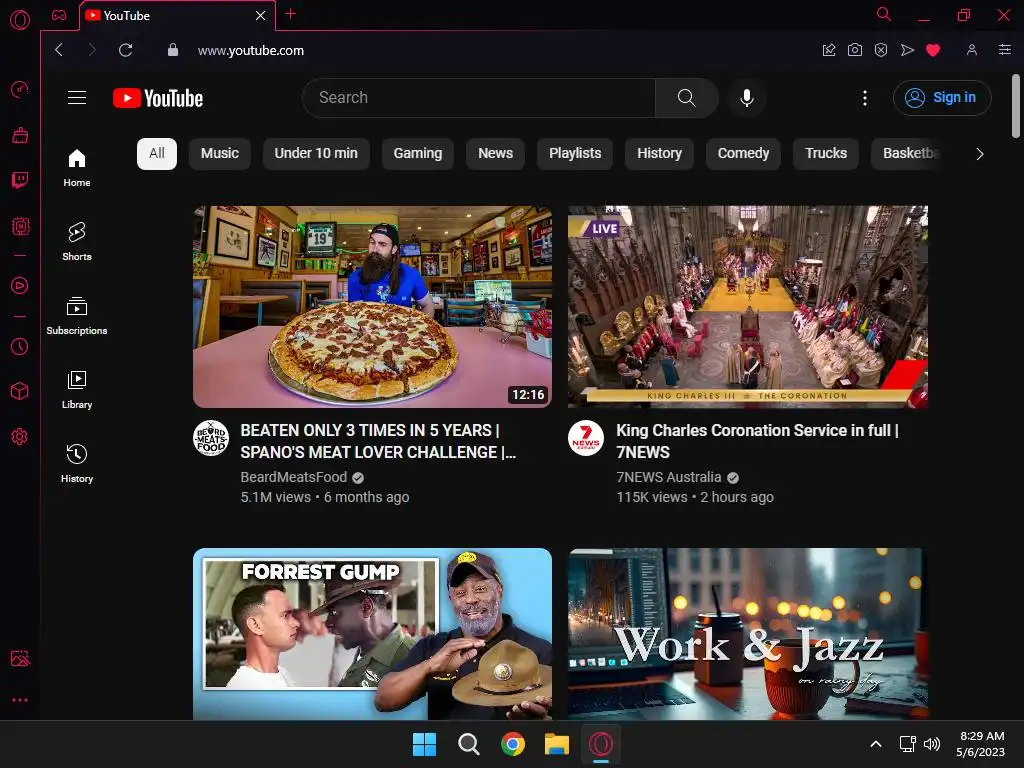Click the YouTube logo

pos(158,98)
